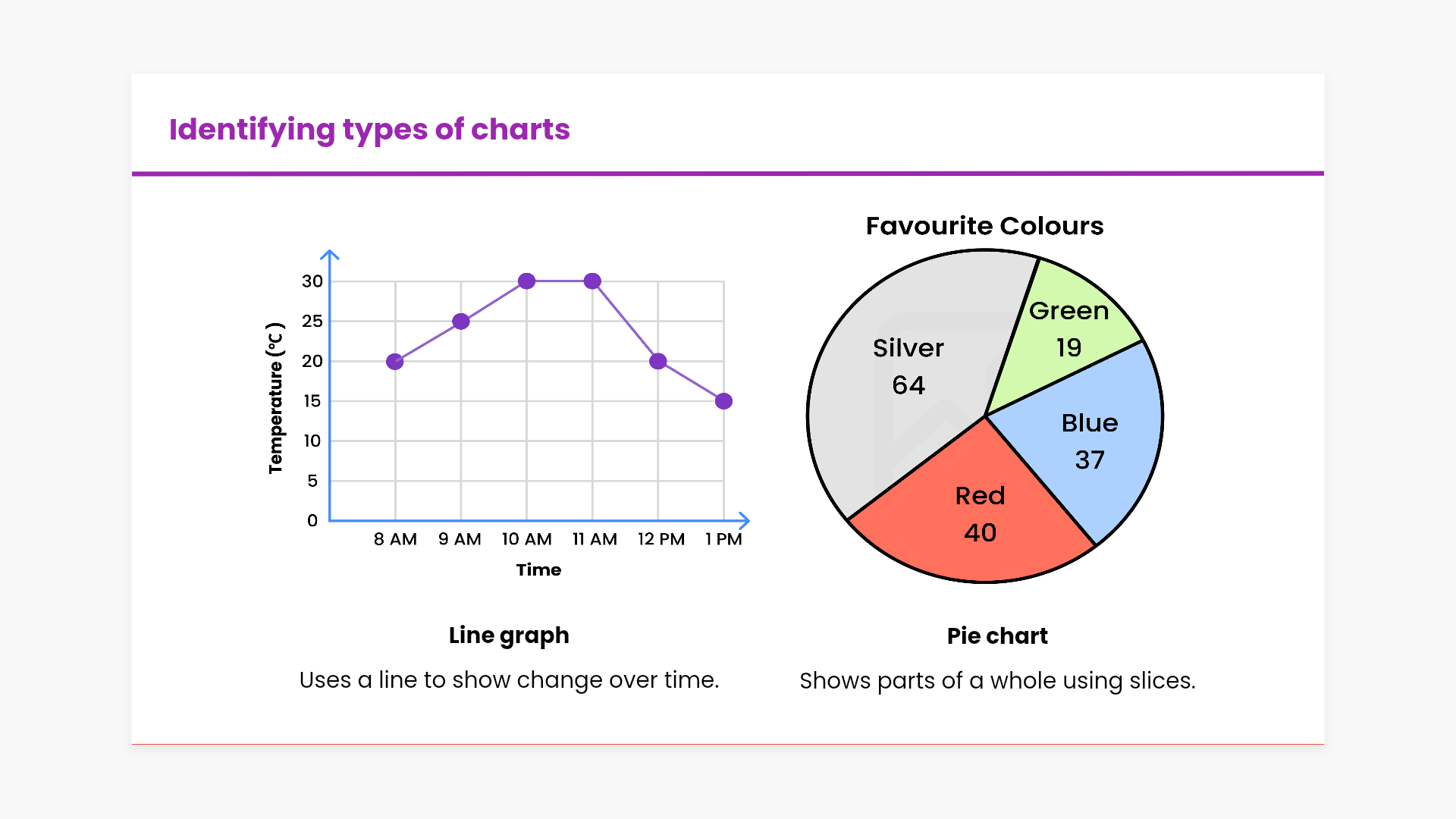This screenshot has width=1456, height=819.
Task: Click the line graph description text
Action: coord(509,680)
